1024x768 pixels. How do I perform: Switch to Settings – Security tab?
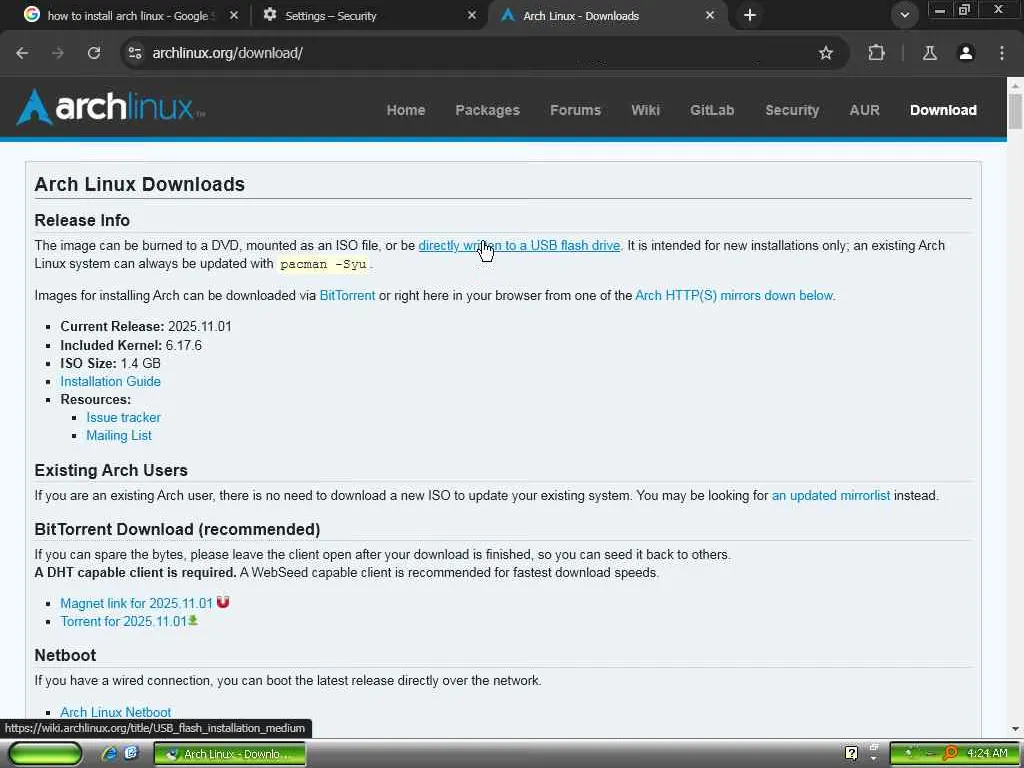tap(368, 15)
